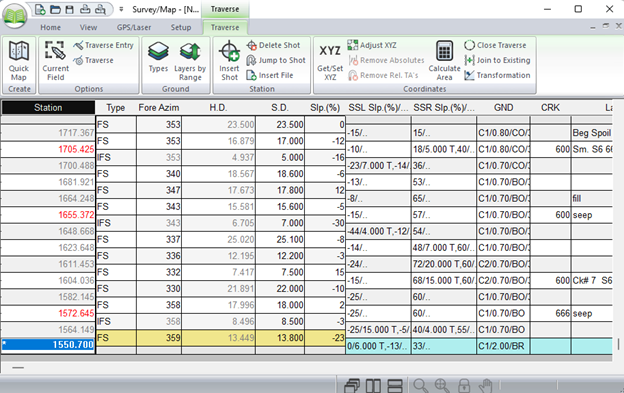Open print preview from quick access toolbar
The width and height of the screenshot is (624, 393).
coord(100,9)
